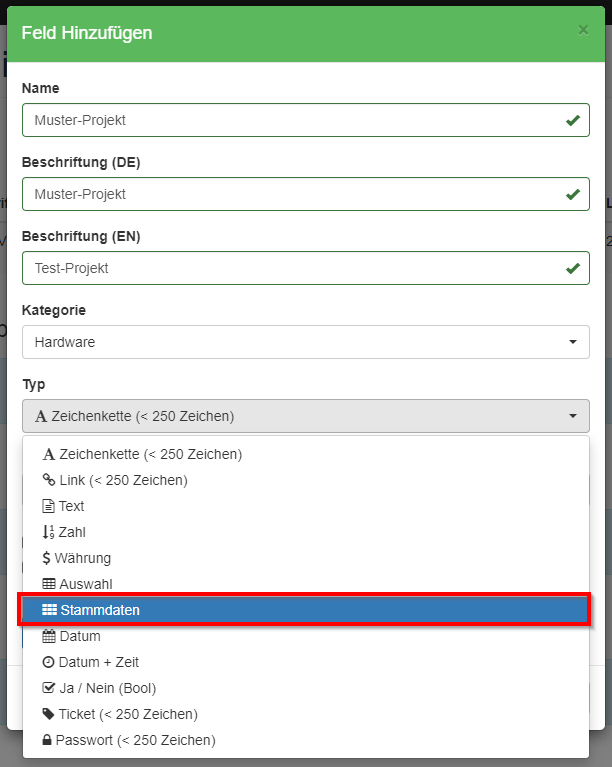
Task: Click the padlock icon beside Passwort
Action: [x=48, y=740]
